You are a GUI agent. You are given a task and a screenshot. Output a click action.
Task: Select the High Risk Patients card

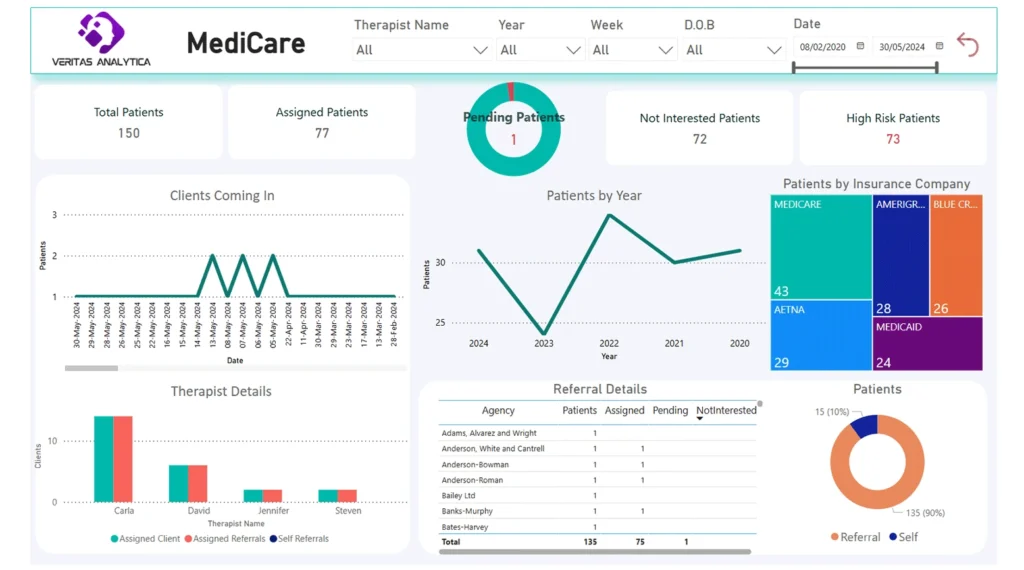point(892,127)
